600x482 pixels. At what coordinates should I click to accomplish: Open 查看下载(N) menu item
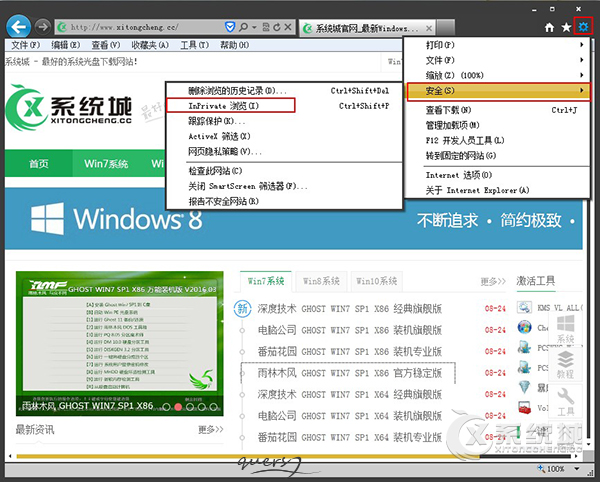(x=497, y=110)
